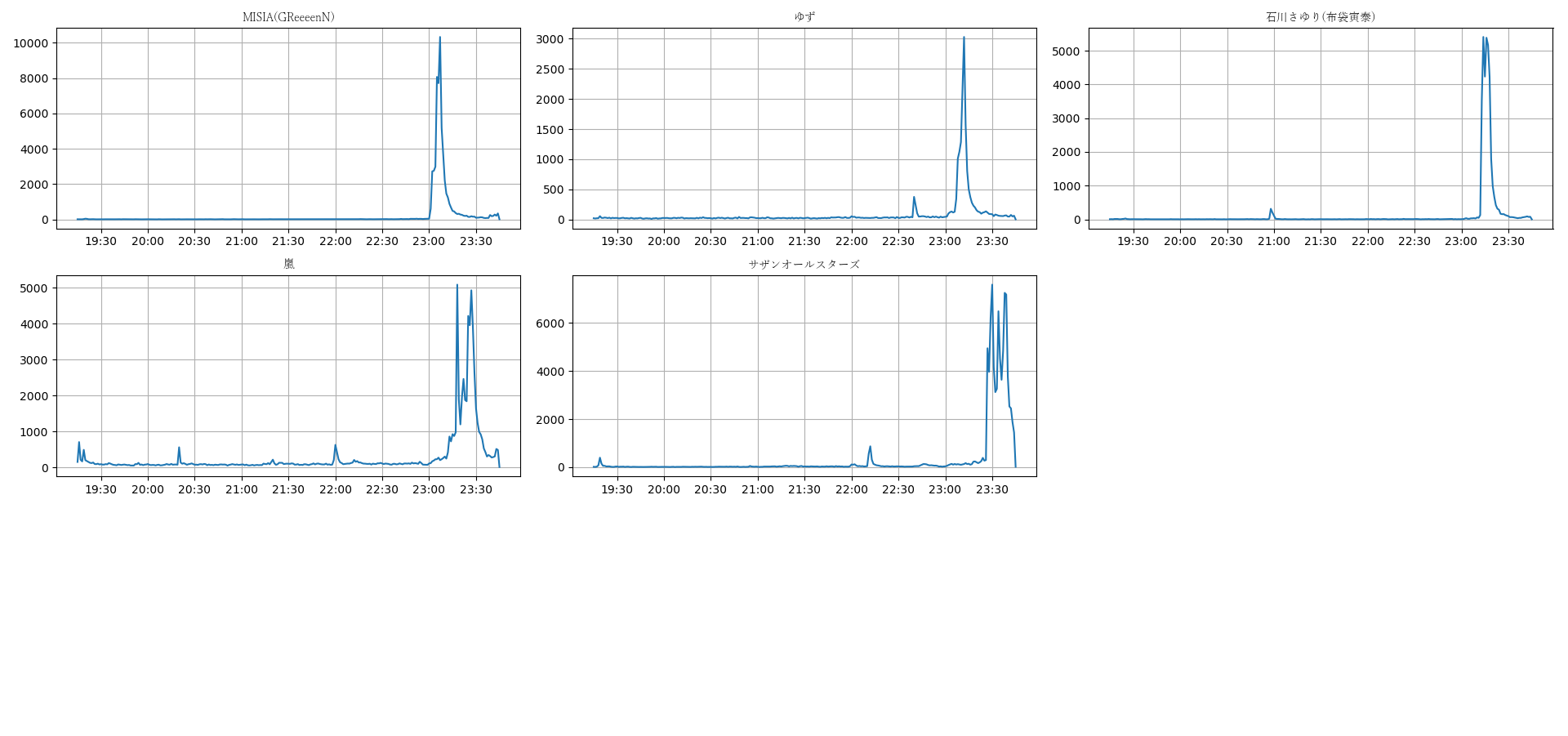Click the 2000 y-axis label in サザンオールスターズ chart
This screenshot has height=736, width=1568.
[x=550, y=420]
